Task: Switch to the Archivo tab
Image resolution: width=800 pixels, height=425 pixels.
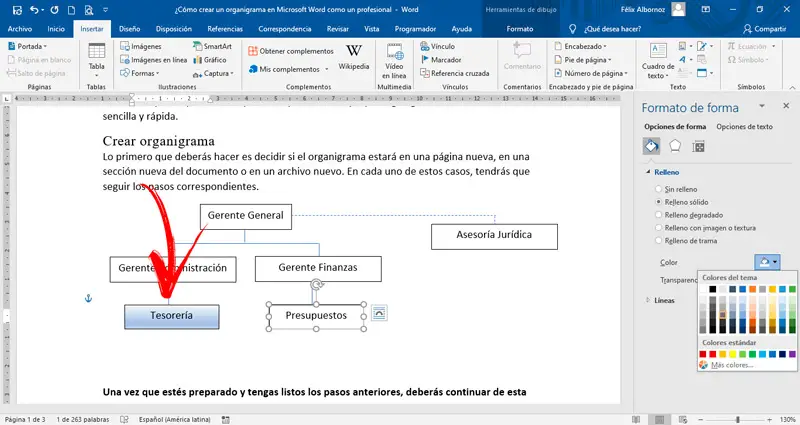Action: 20,29
